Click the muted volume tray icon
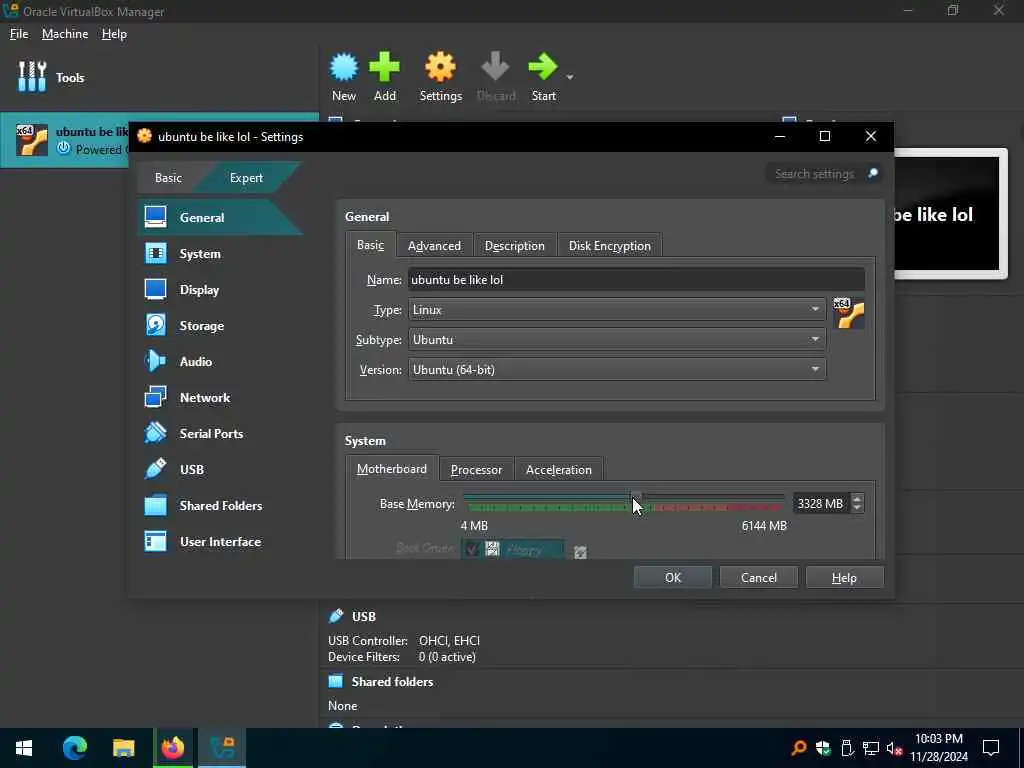 (895, 748)
